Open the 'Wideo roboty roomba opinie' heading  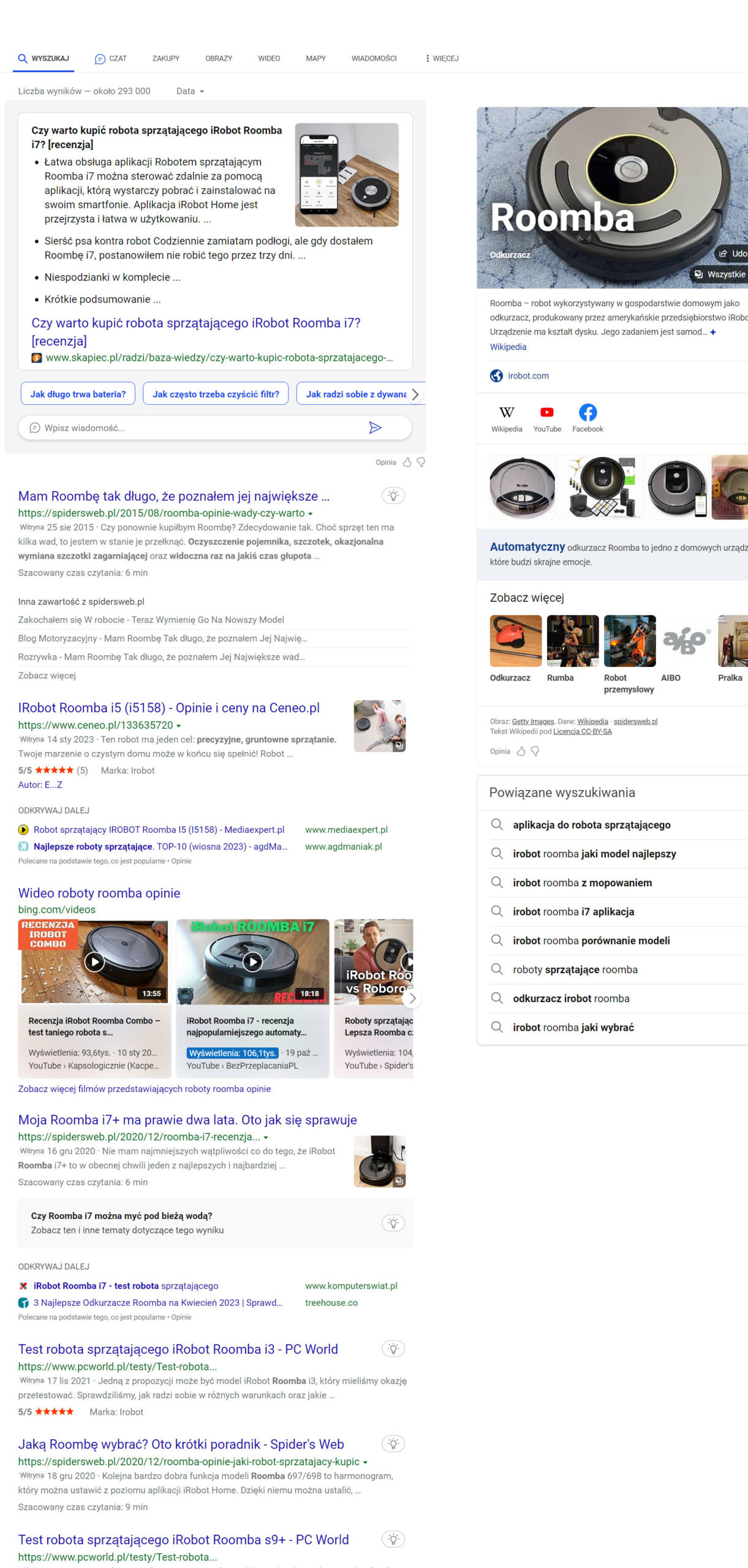99,893
